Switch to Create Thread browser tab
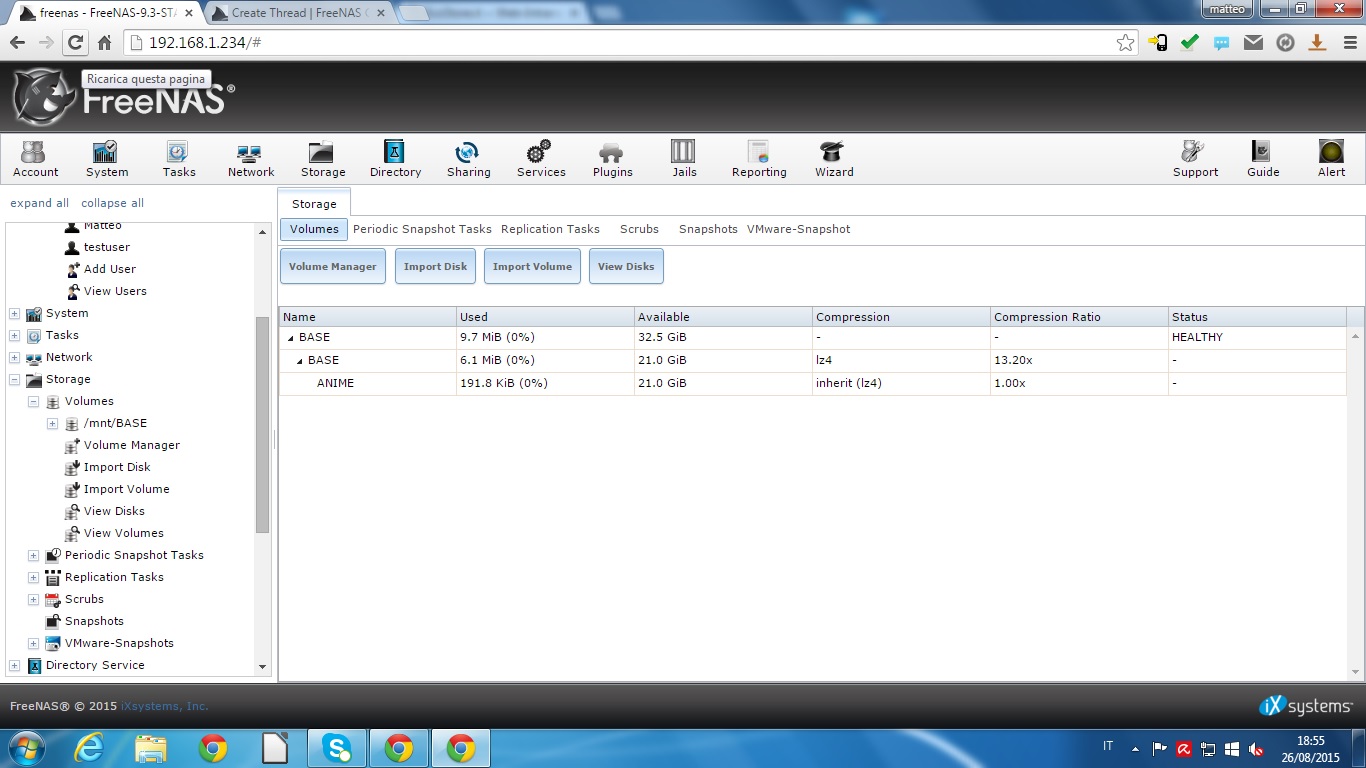 (300, 13)
